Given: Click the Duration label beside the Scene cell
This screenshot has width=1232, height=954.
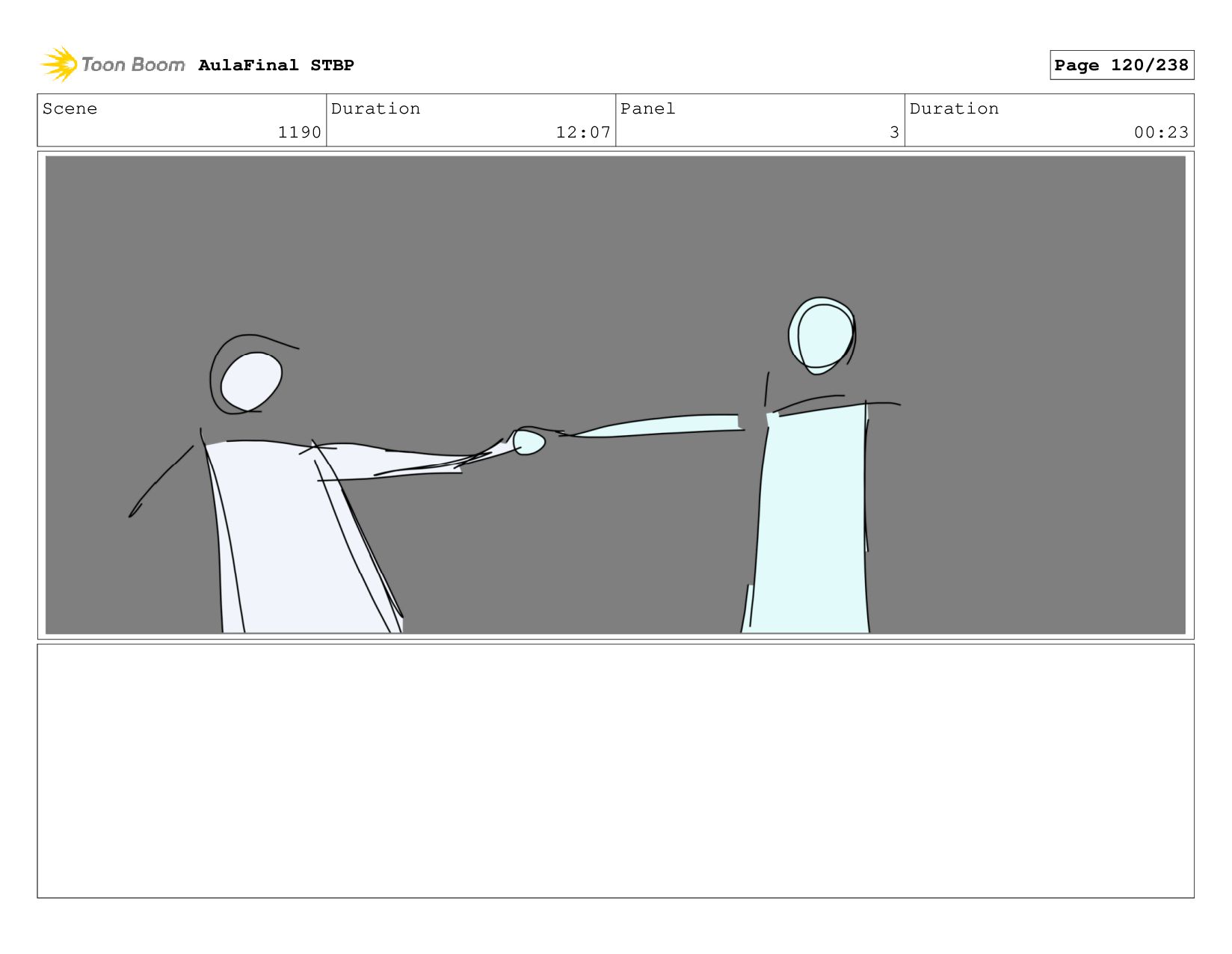Looking at the screenshot, I should tap(375, 108).
